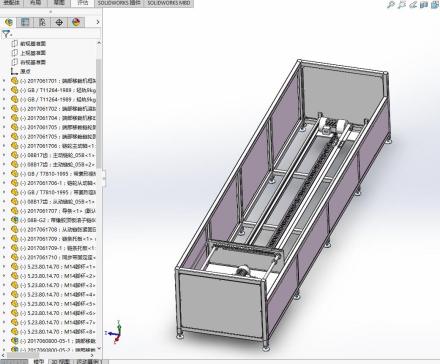The image size is (440, 364).
Task: Click the tree scrollbar up arrow
Action: [99, 43]
